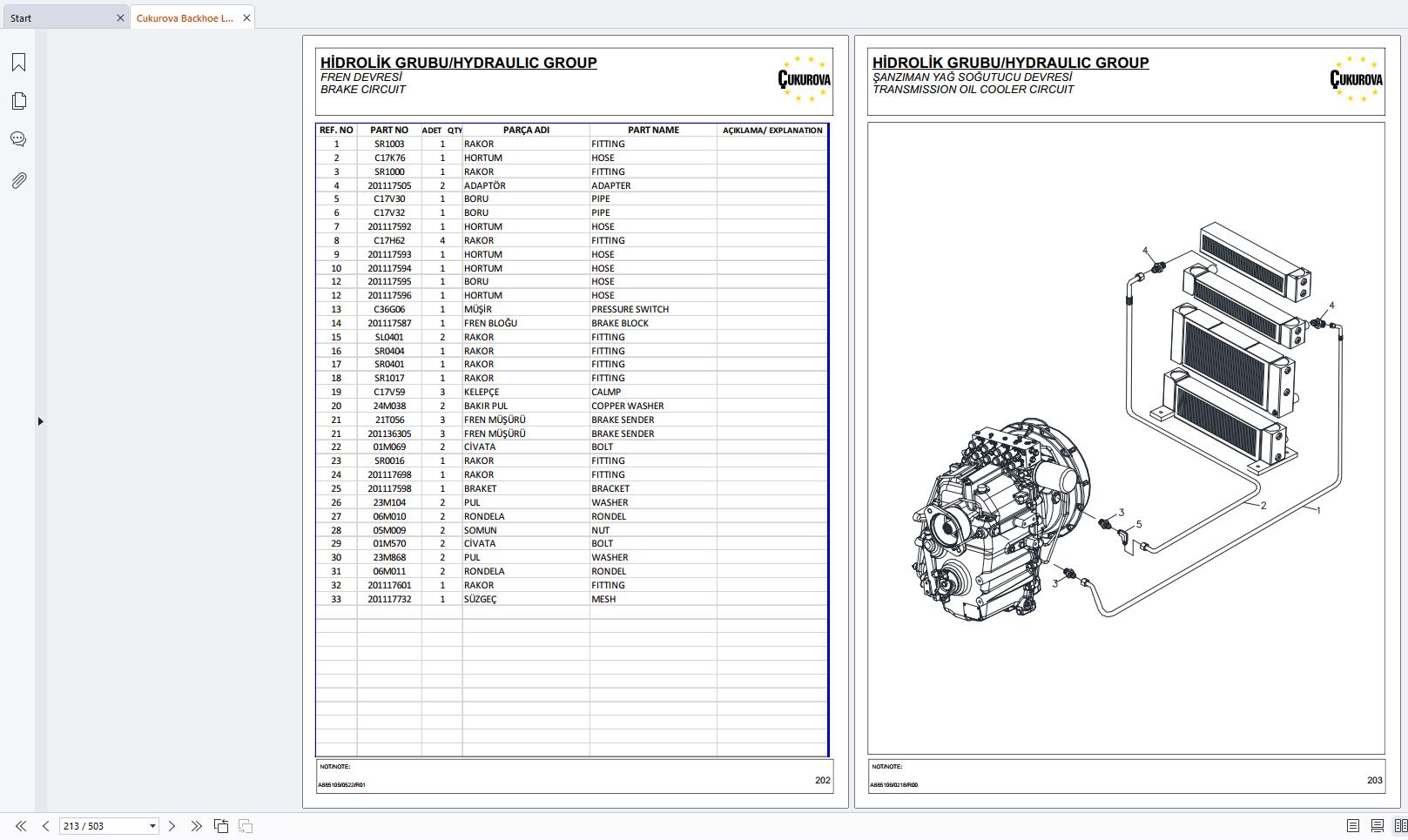Close the Start tab

coord(120,17)
